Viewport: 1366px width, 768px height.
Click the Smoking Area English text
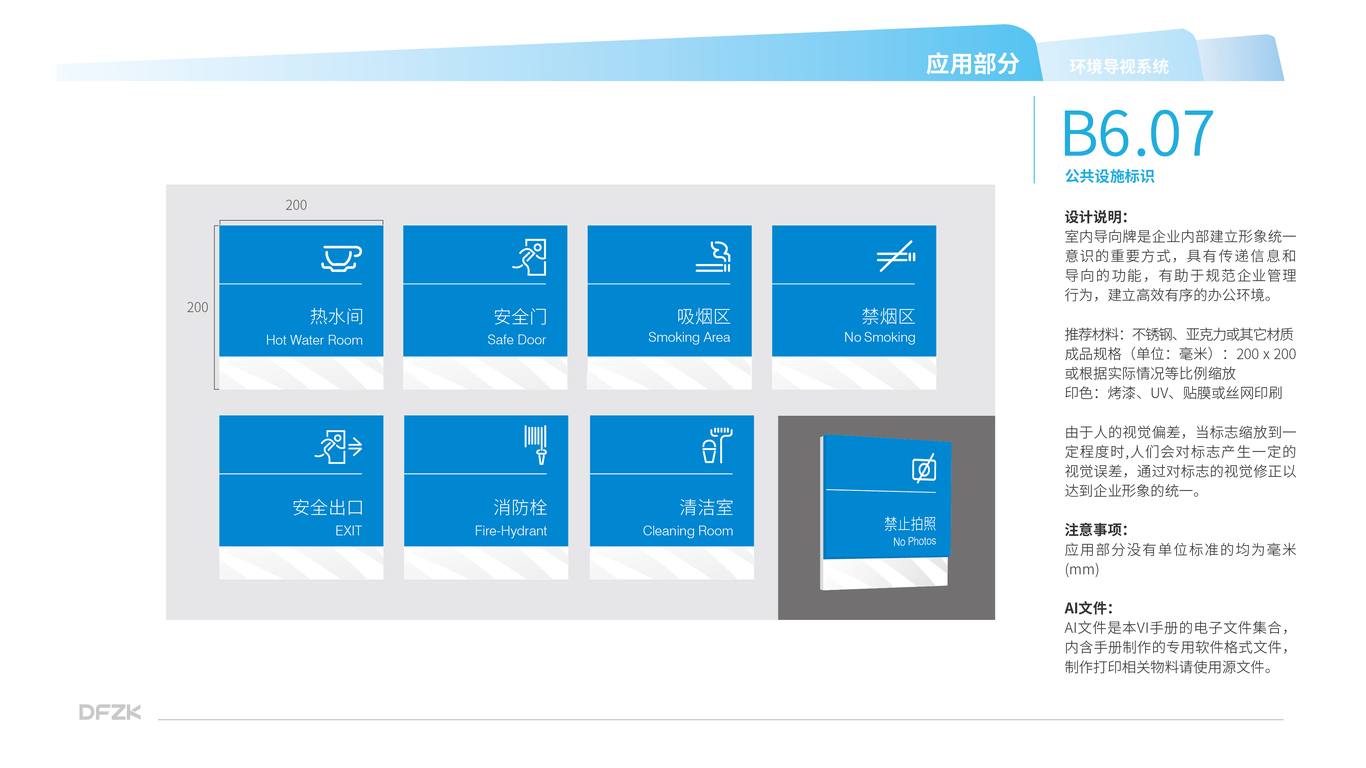coord(689,338)
